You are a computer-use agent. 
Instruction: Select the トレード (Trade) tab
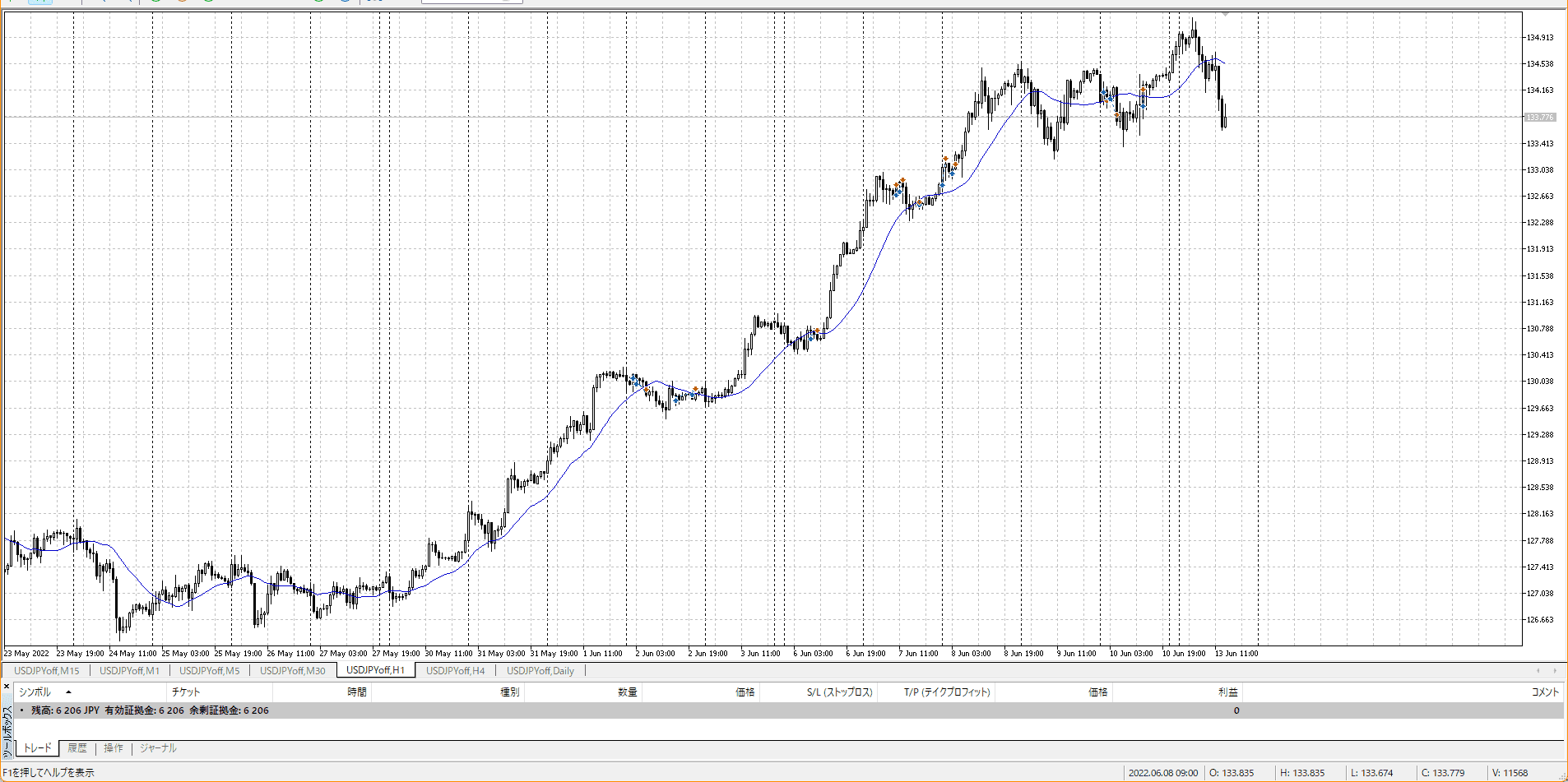[38, 748]
